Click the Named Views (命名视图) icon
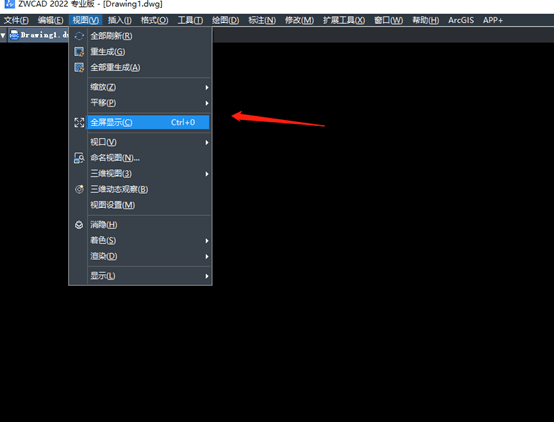The height and width of the screenshot is (422, 554). click(79, 158)
